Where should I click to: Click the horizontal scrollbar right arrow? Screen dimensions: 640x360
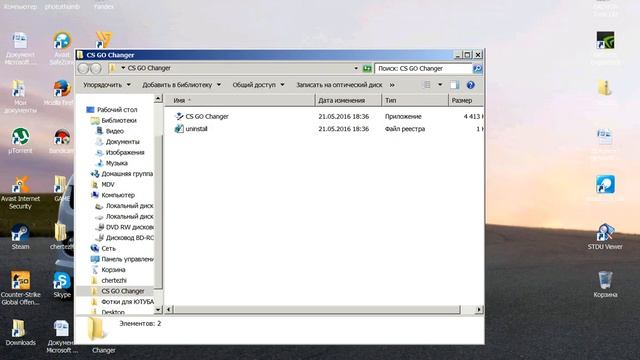pos(479,310)
